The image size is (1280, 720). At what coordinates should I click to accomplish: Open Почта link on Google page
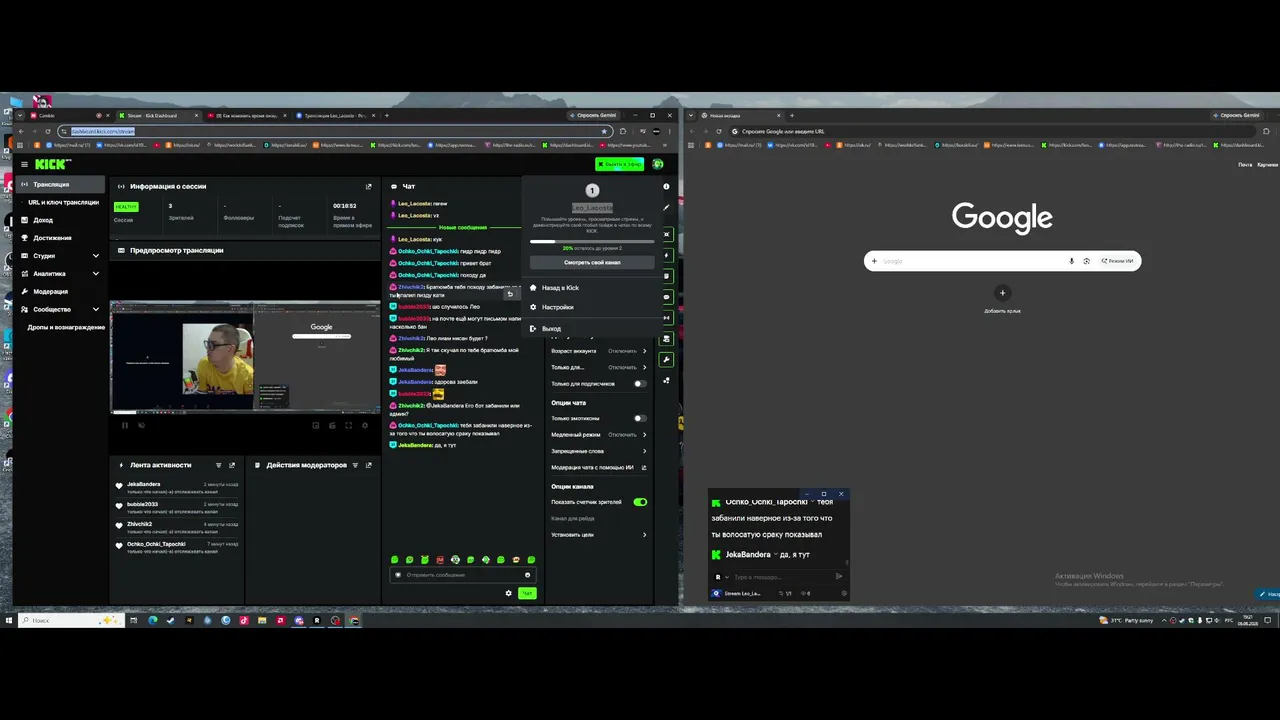(1245, 165)
